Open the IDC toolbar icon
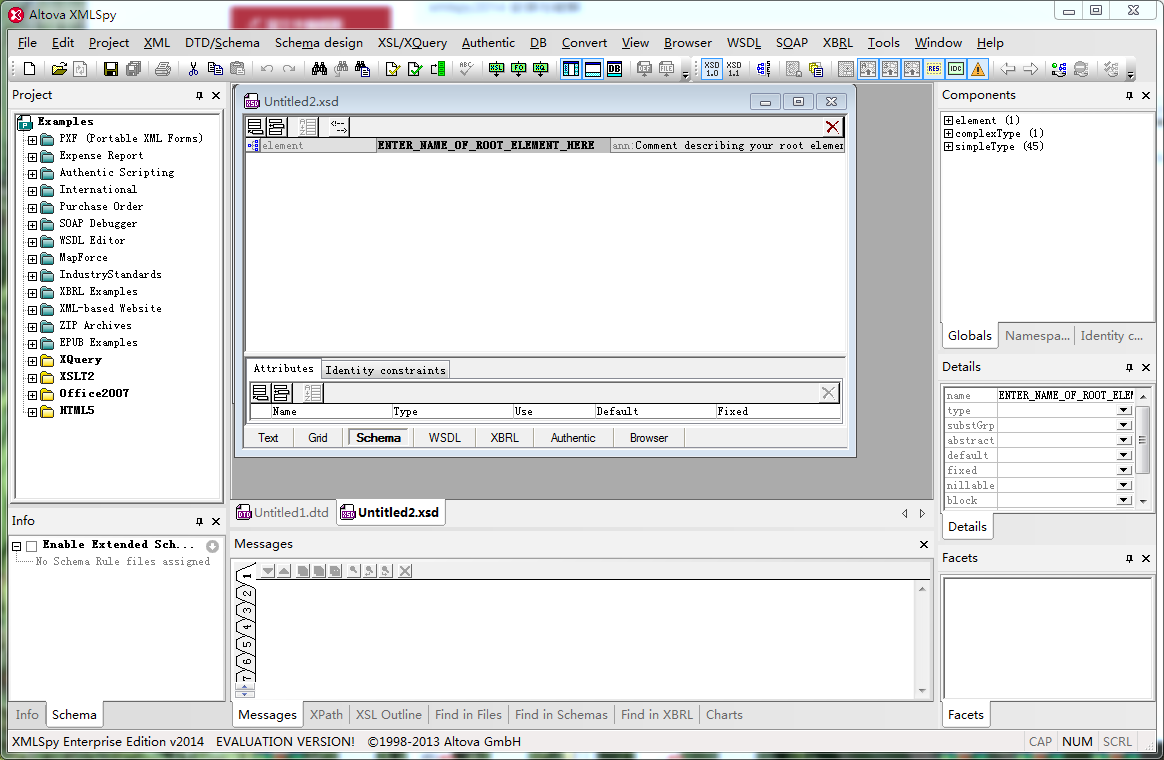Screen dimensions: 1164x760 click(956, 68)
